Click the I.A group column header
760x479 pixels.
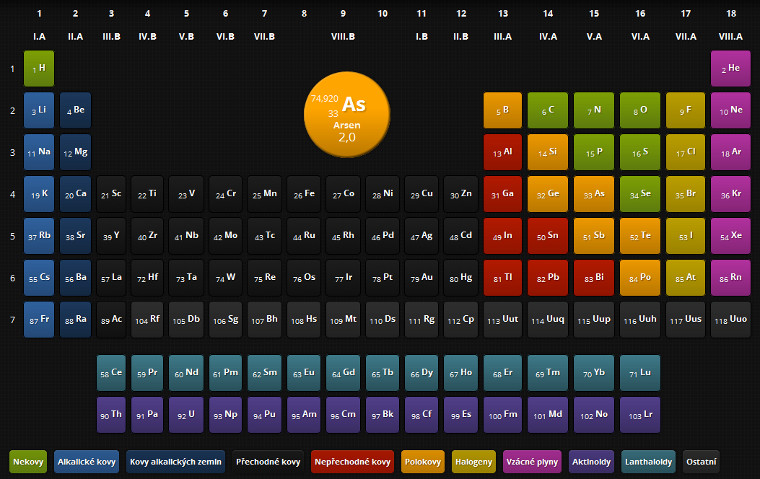(x=40, y=37)
